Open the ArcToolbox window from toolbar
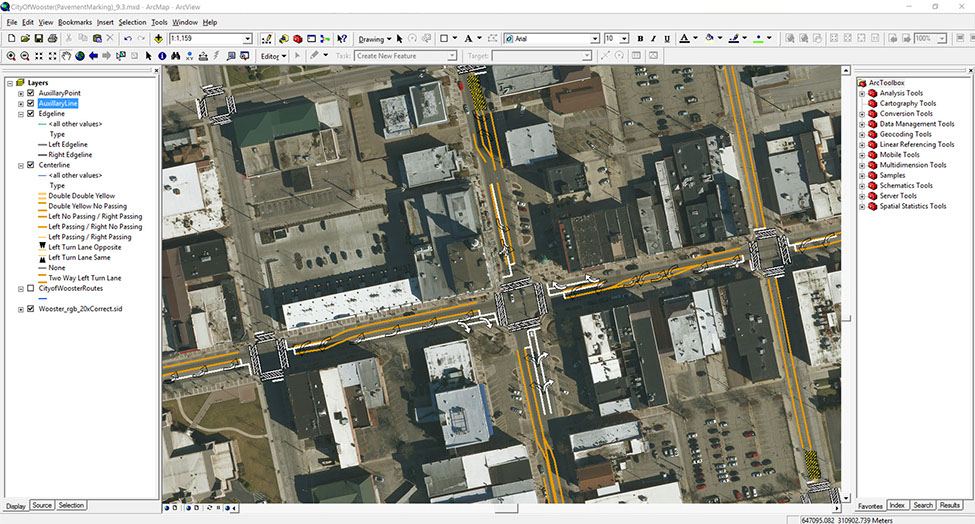The width and height of the screenshot is (975, 524). [298, 39]
